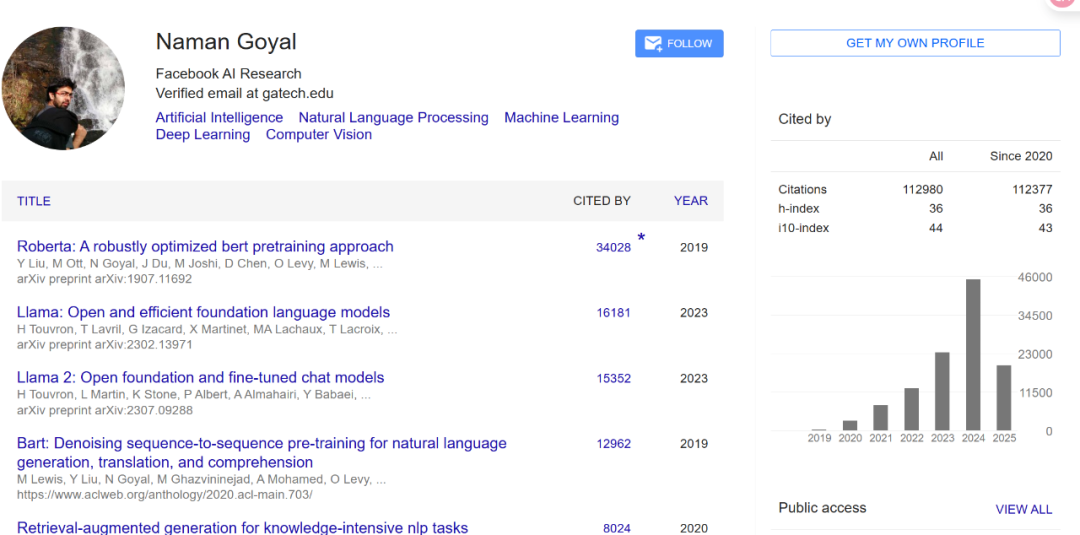View 12962 citations for Bart paper
The width and height of the screenshot is (1080, 535).
coord(613,443)
